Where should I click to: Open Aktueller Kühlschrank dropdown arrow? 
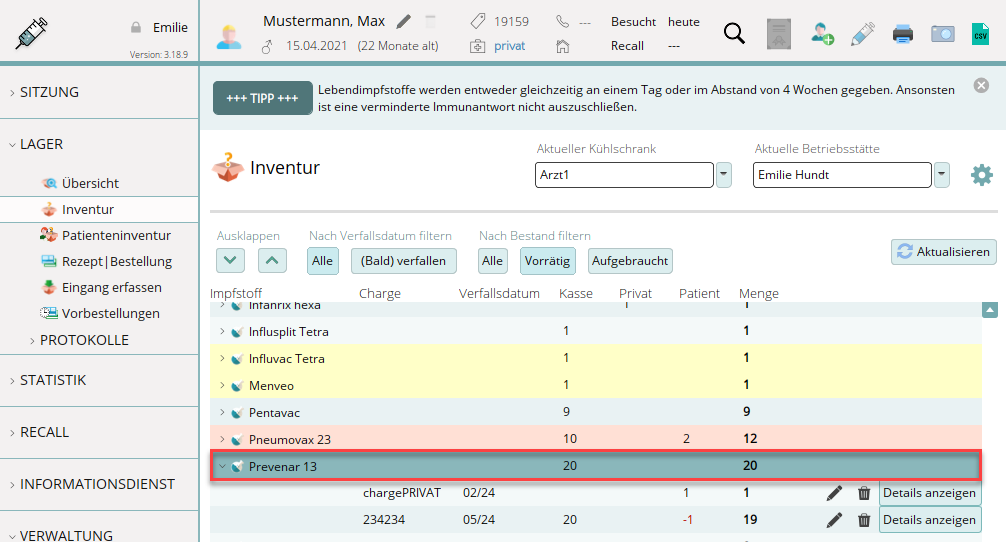click(x=724, y=174)
